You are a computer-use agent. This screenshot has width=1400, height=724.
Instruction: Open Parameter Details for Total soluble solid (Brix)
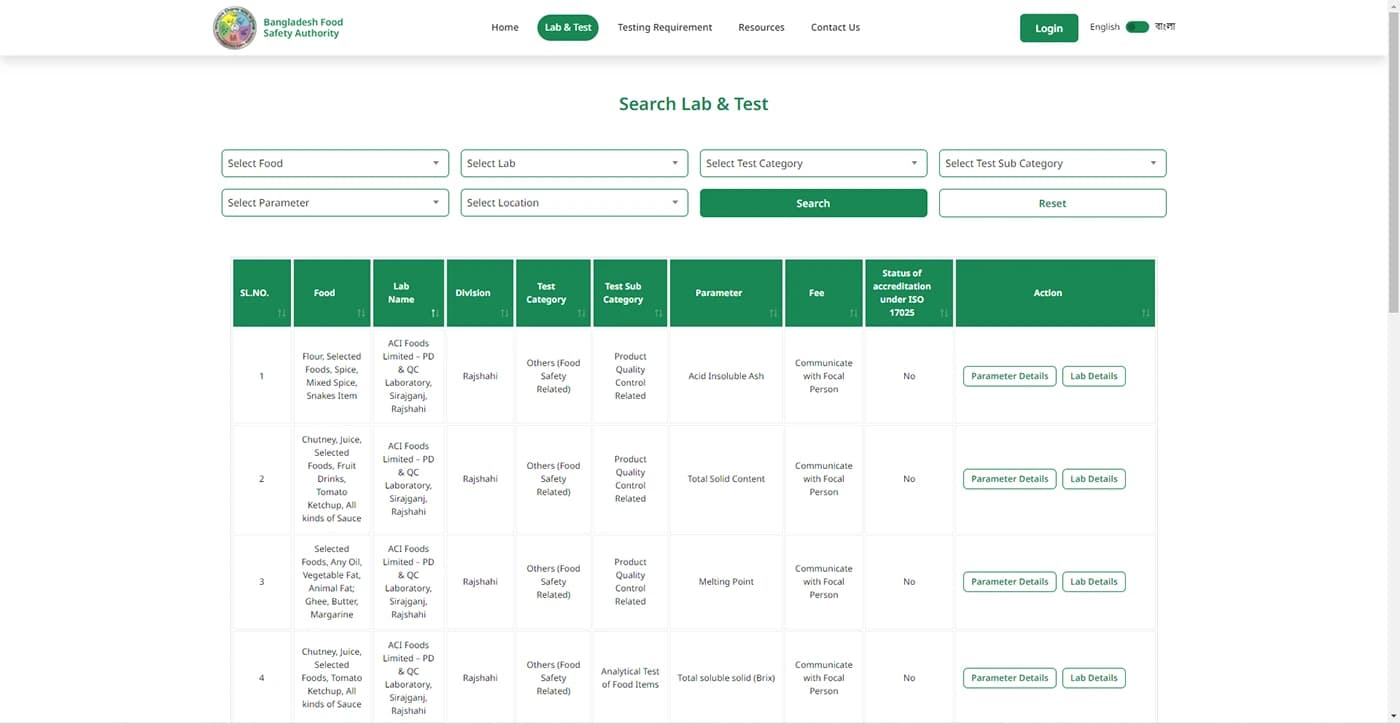(x=1009, y=678)
